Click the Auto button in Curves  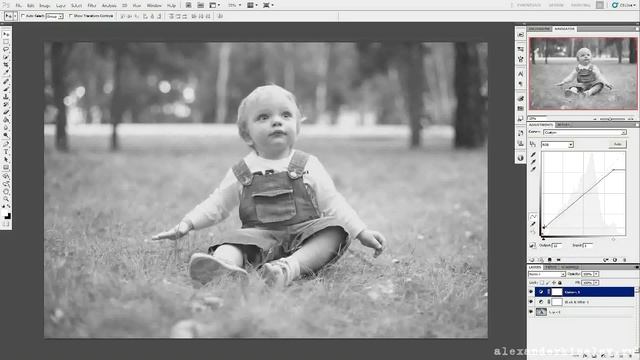pos(617,144)
